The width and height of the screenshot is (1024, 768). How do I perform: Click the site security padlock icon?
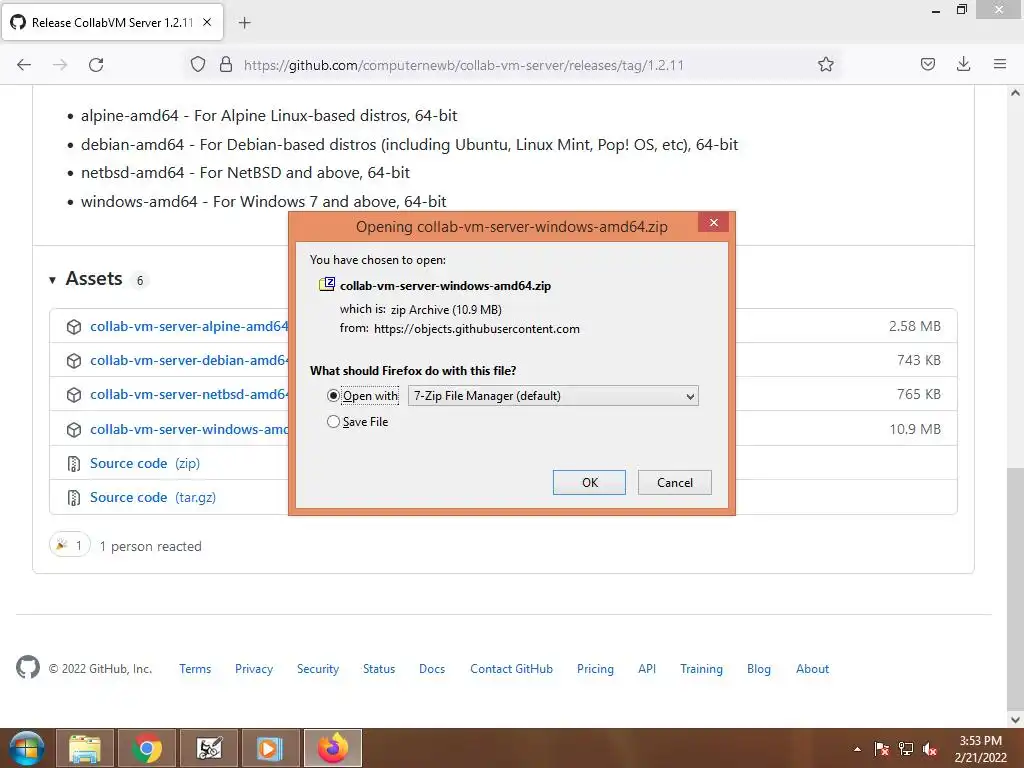pyautogui.click(x=226, y=65)
